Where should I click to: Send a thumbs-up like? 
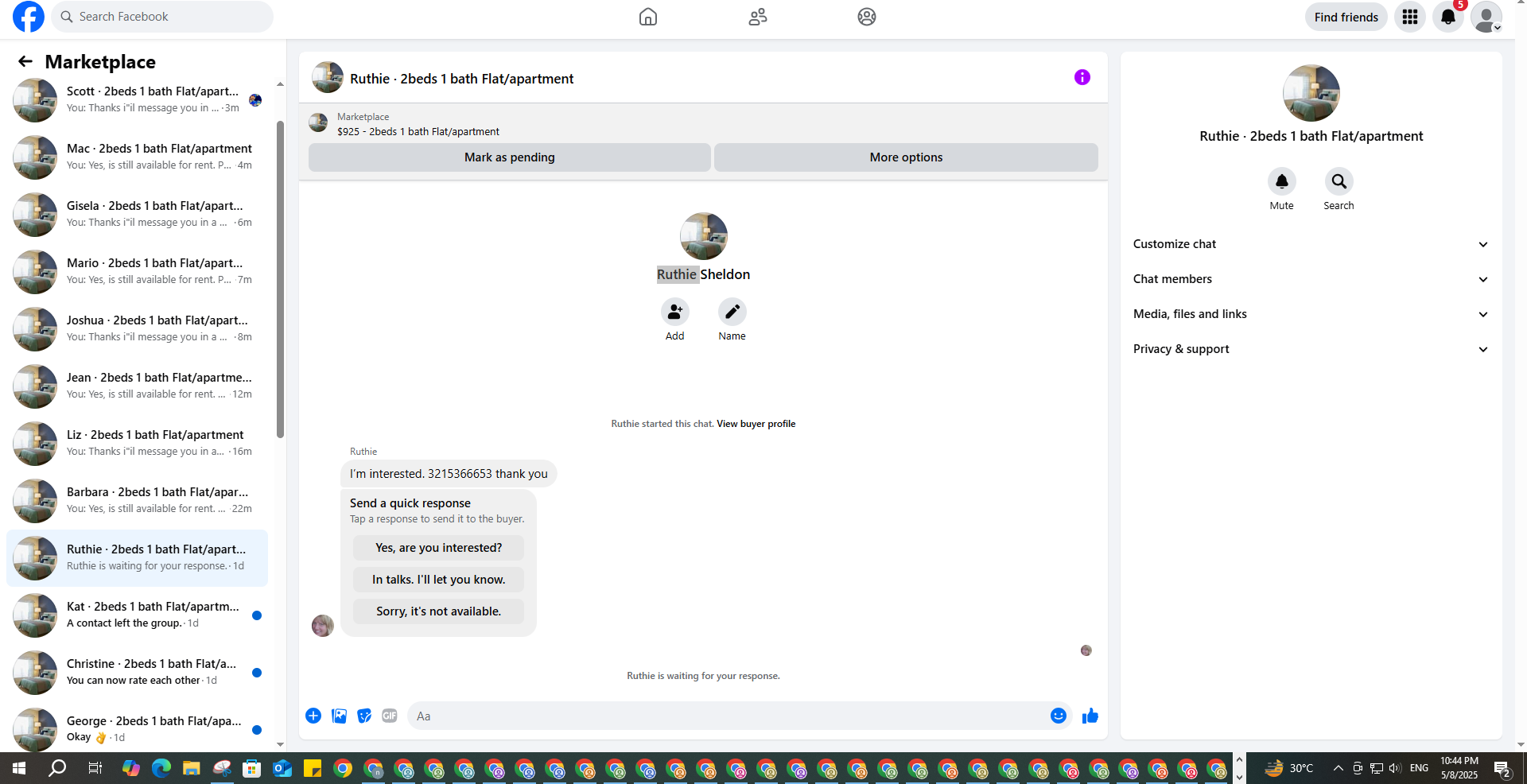pyautogui.click(x=1090, y=716)
